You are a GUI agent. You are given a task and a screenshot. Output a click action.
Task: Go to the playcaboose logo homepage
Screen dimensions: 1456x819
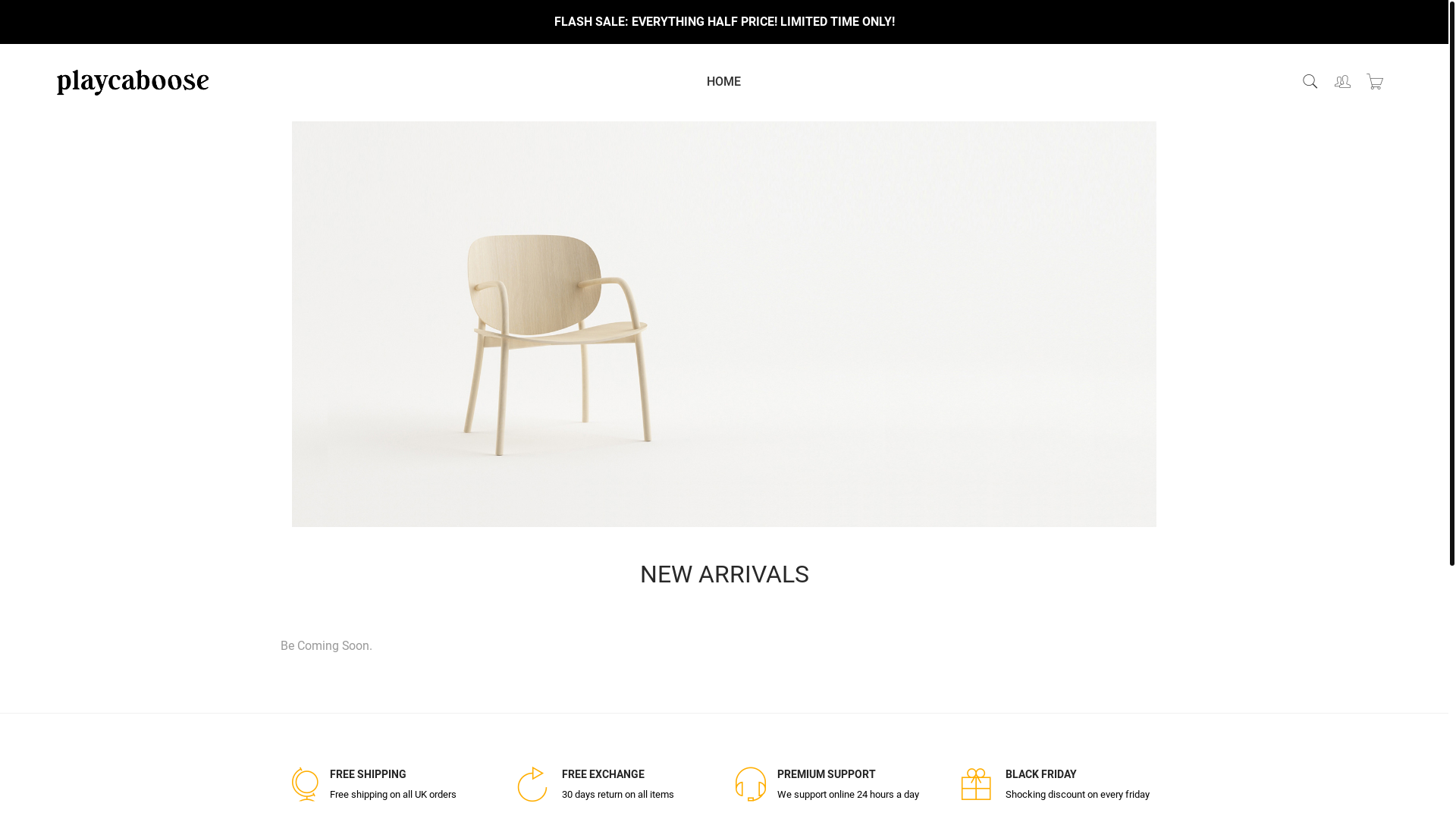click(133, 82)
